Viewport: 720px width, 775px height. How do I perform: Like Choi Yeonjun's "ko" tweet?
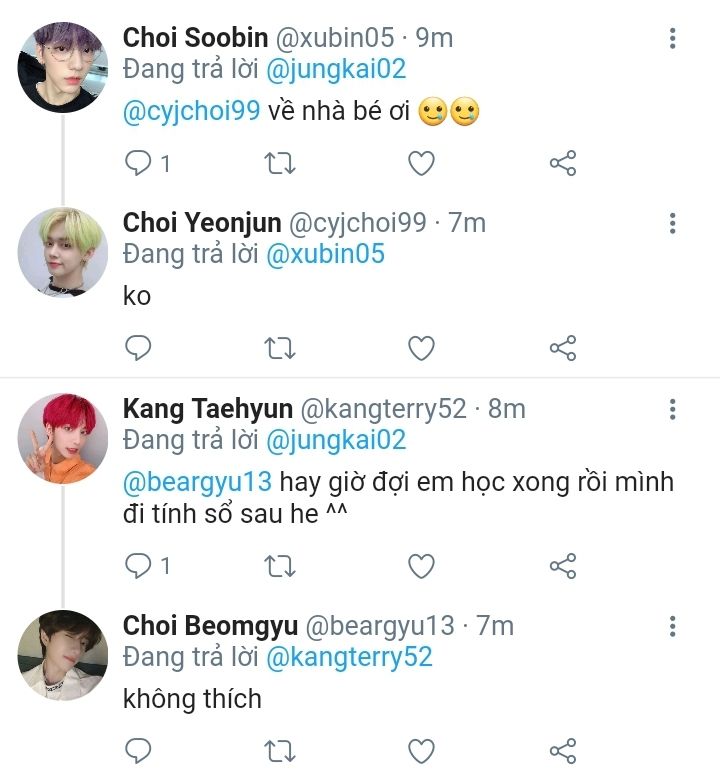coord(421,347)
